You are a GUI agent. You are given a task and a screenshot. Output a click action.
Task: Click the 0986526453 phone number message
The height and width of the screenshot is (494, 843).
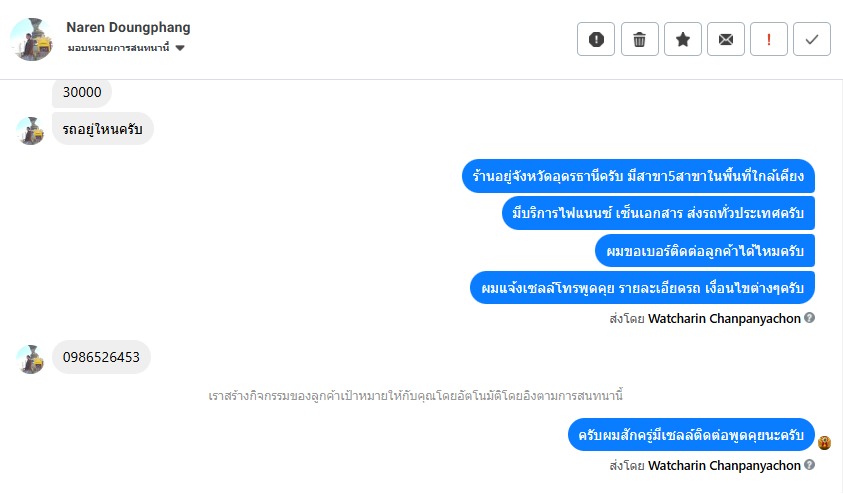coord(101,357)
